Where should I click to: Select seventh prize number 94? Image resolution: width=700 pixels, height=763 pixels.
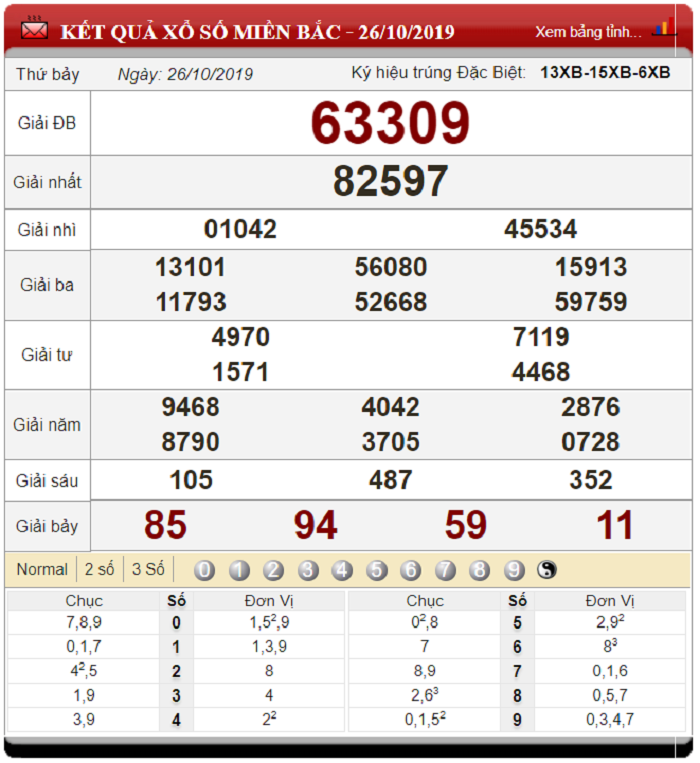click(316, 525)
